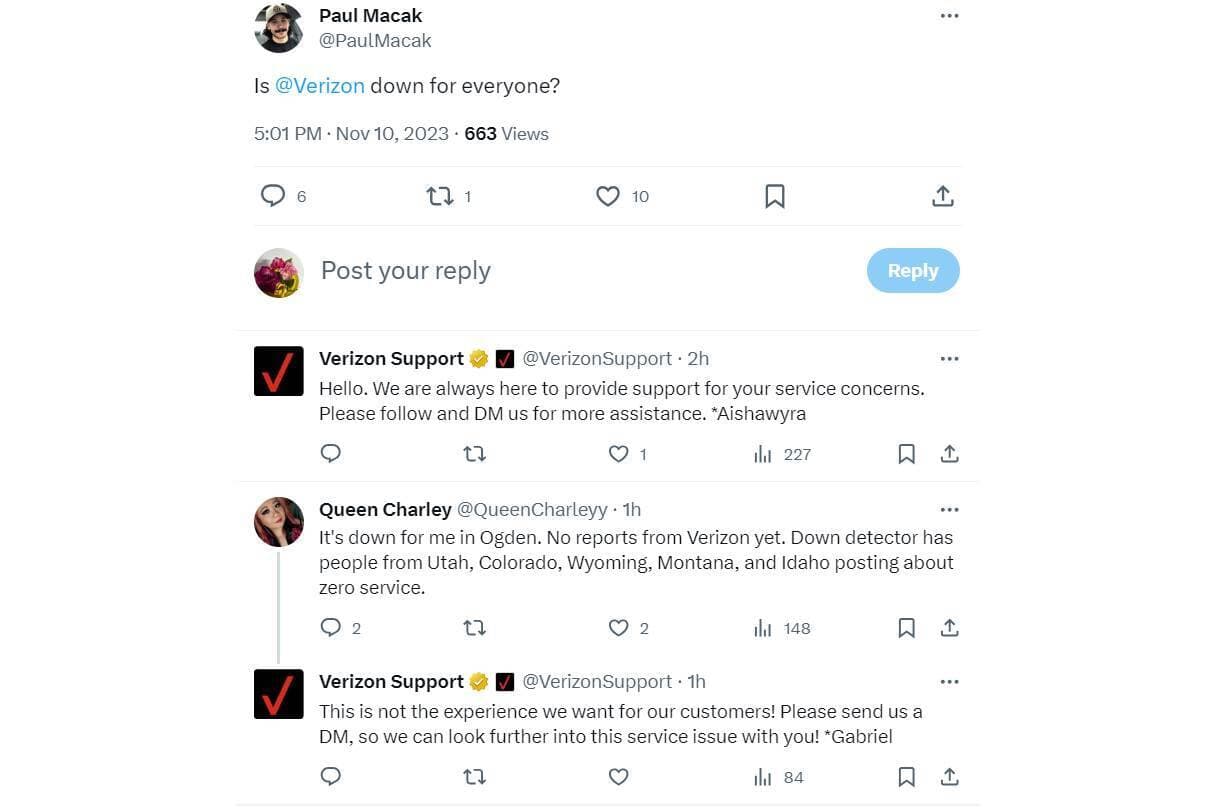Retweet Queen Charley's reply
This screenshot has height=812, width=1218.
[474, 628]
